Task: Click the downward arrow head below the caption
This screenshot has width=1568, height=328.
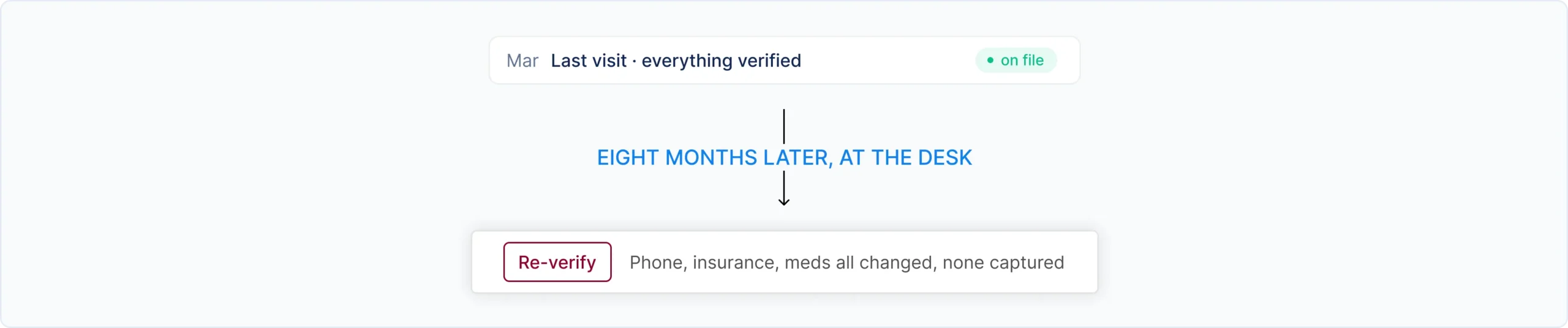Action: pyautogui.click(x=784, y=201)
